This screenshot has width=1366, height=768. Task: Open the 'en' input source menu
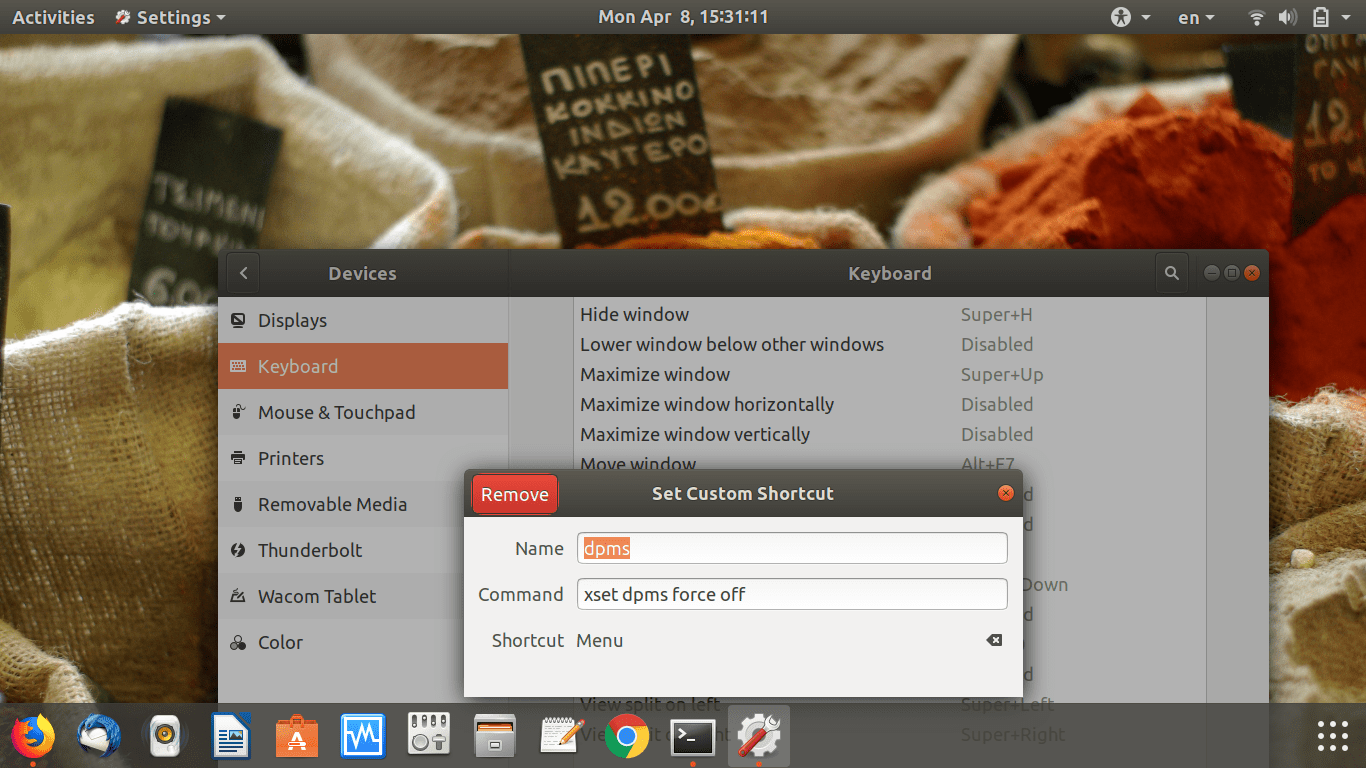tap(1196, 17)
